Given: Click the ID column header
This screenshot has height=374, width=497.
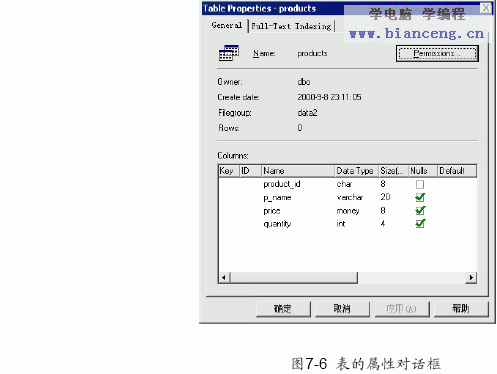Looking at the screenshot, I should click(x=250, y=171).
